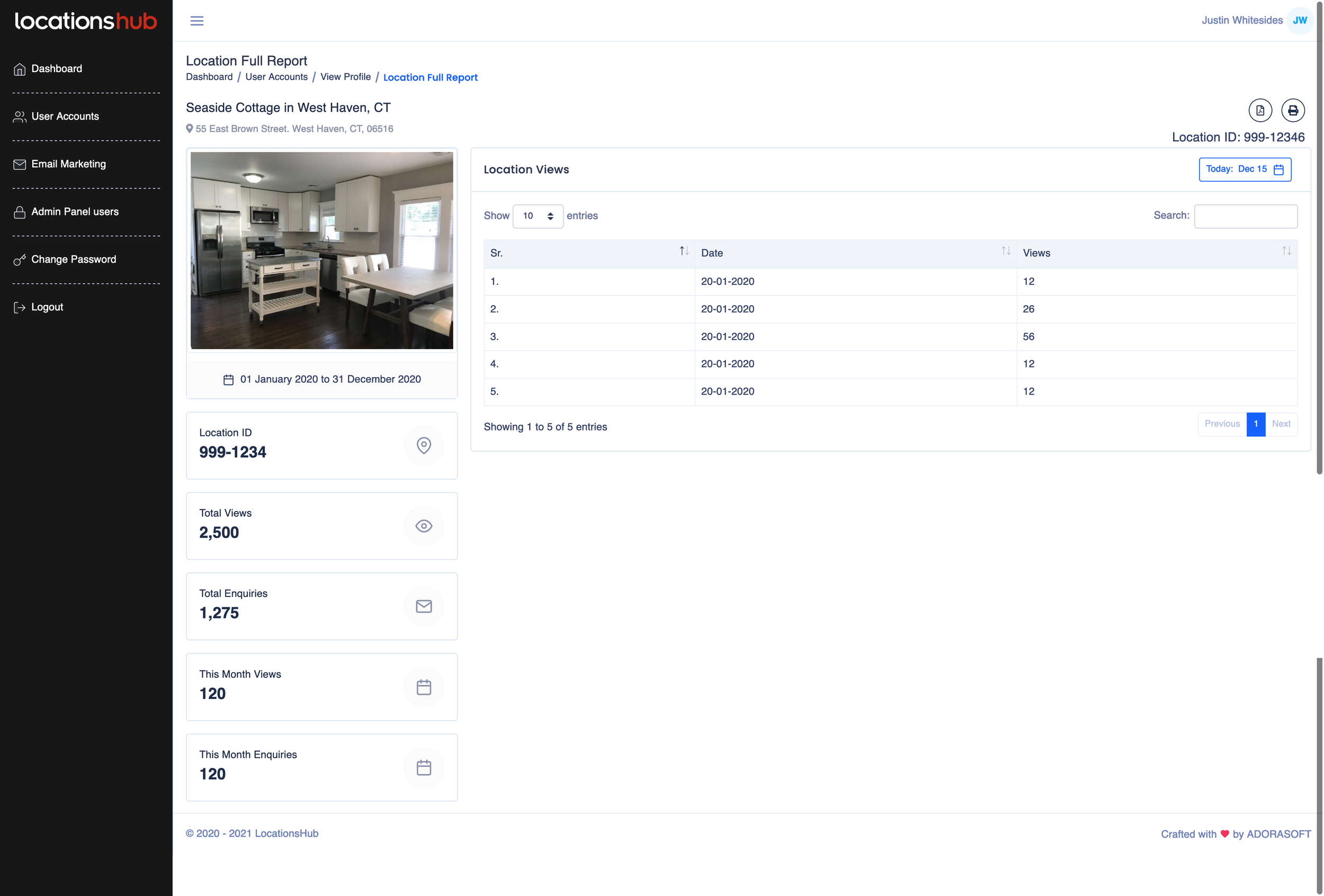The width and height of the screenshot is (1324, 896).
Task: Click the This Month Enquiries calendar icon
Action: pos(423,767)
